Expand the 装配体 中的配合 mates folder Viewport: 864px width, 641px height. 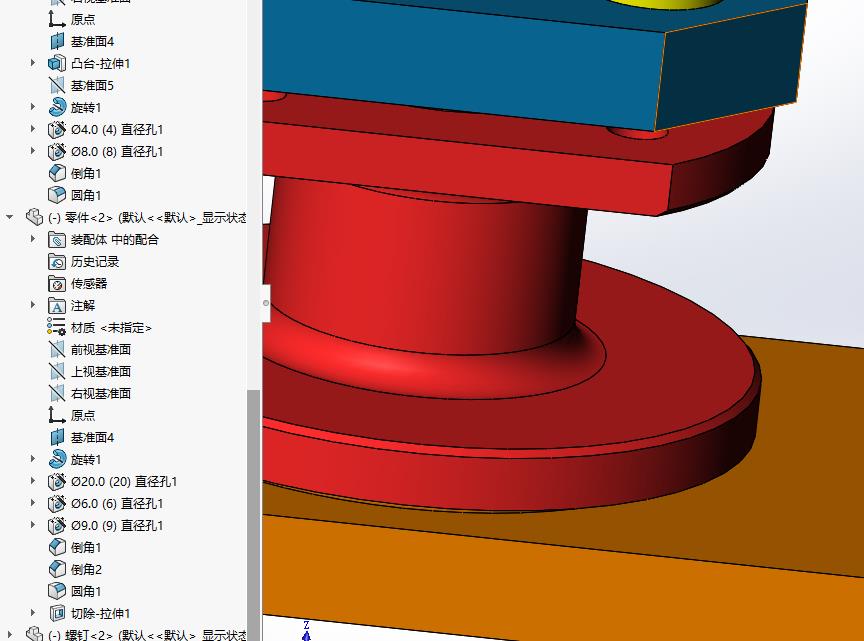tap(33, 239)
